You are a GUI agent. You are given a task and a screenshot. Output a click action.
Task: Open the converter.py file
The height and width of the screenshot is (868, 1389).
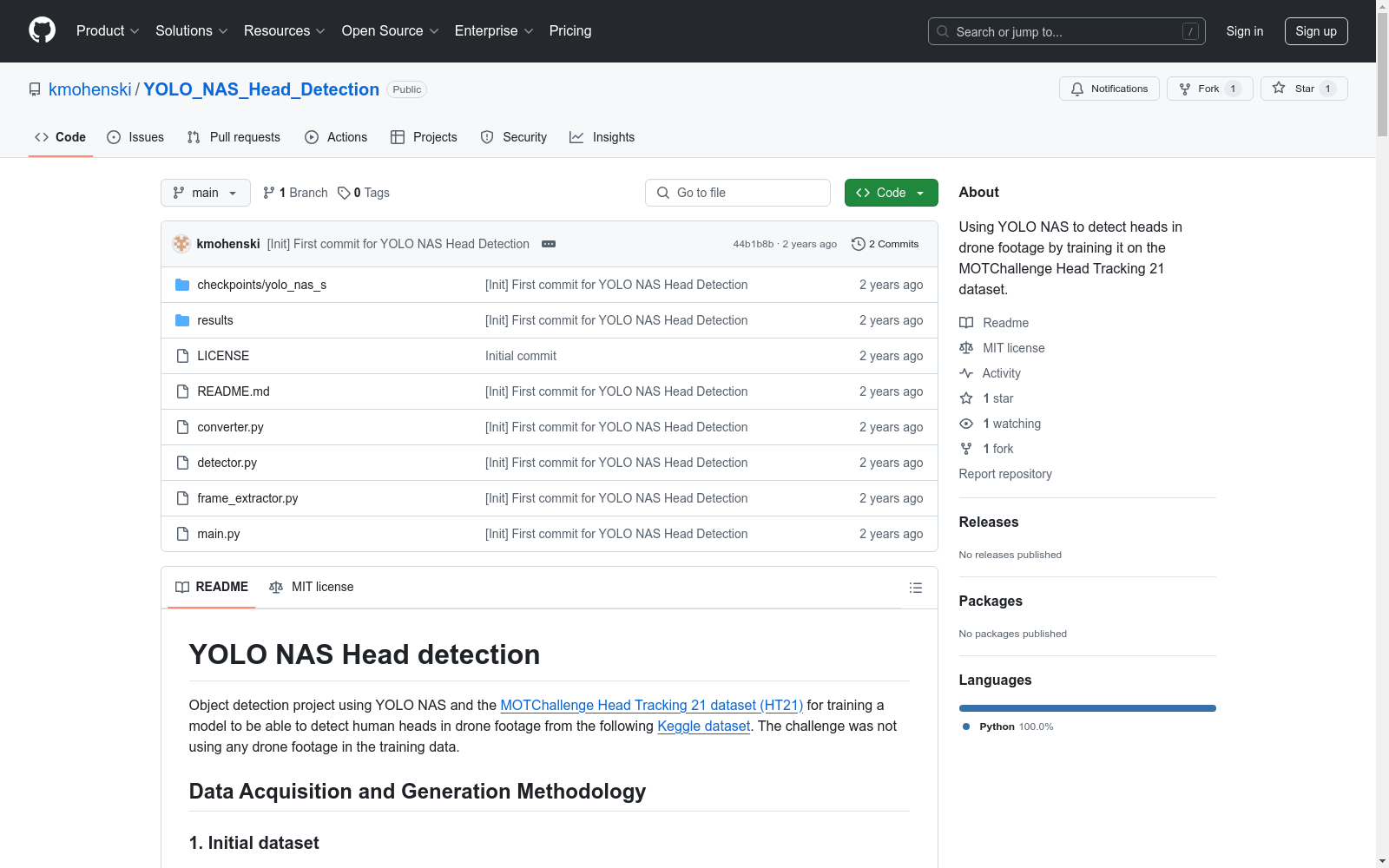tap(230, 427)
